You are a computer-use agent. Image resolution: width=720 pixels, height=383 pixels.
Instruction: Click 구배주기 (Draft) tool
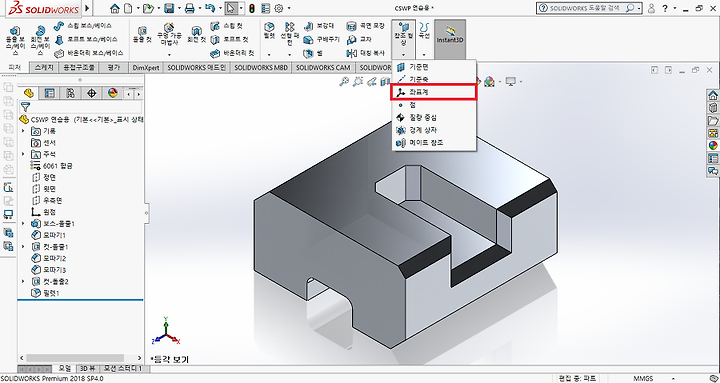pos(321,40)
